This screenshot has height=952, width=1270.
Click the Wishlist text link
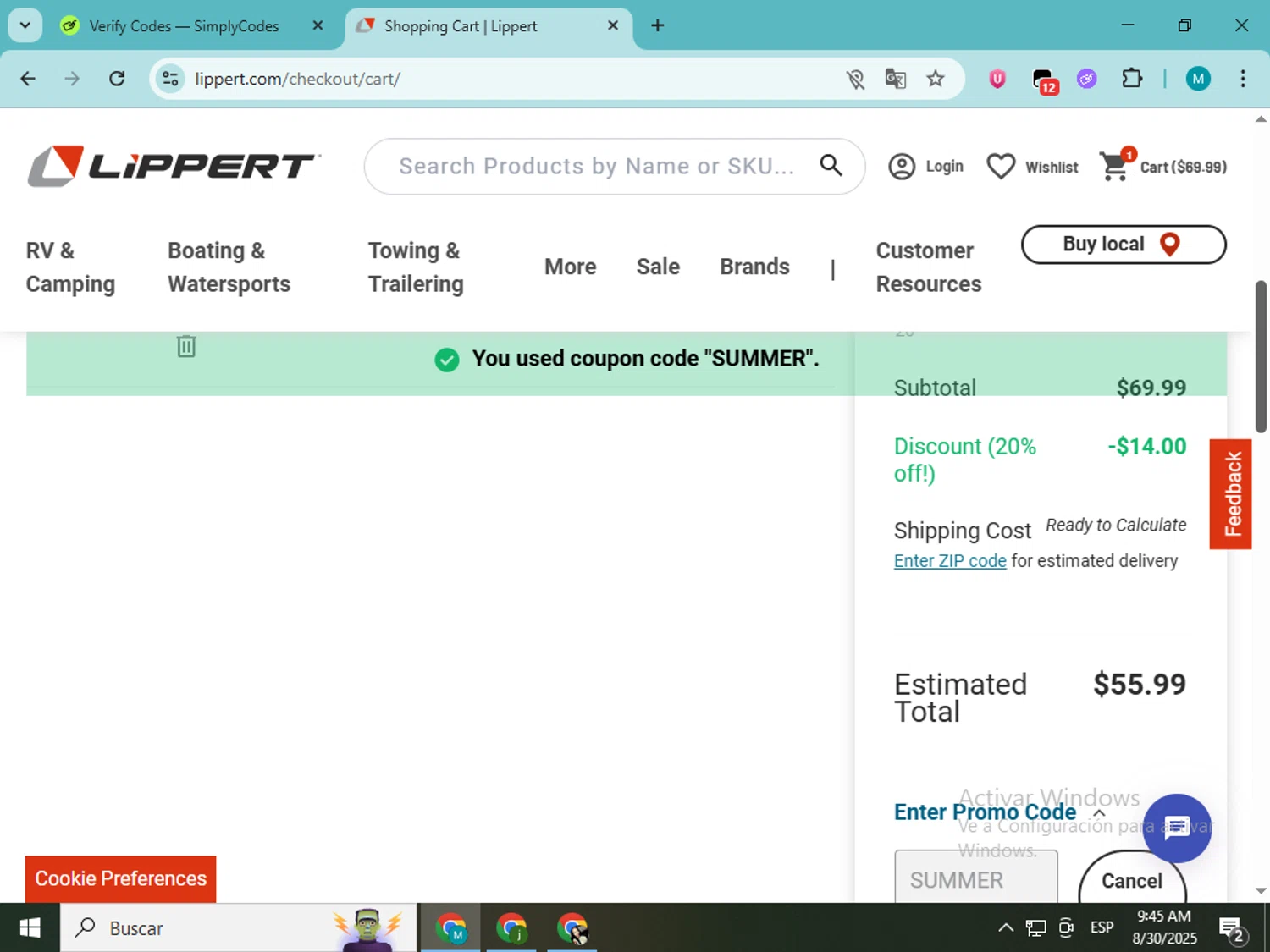(x=1052, y=168)
